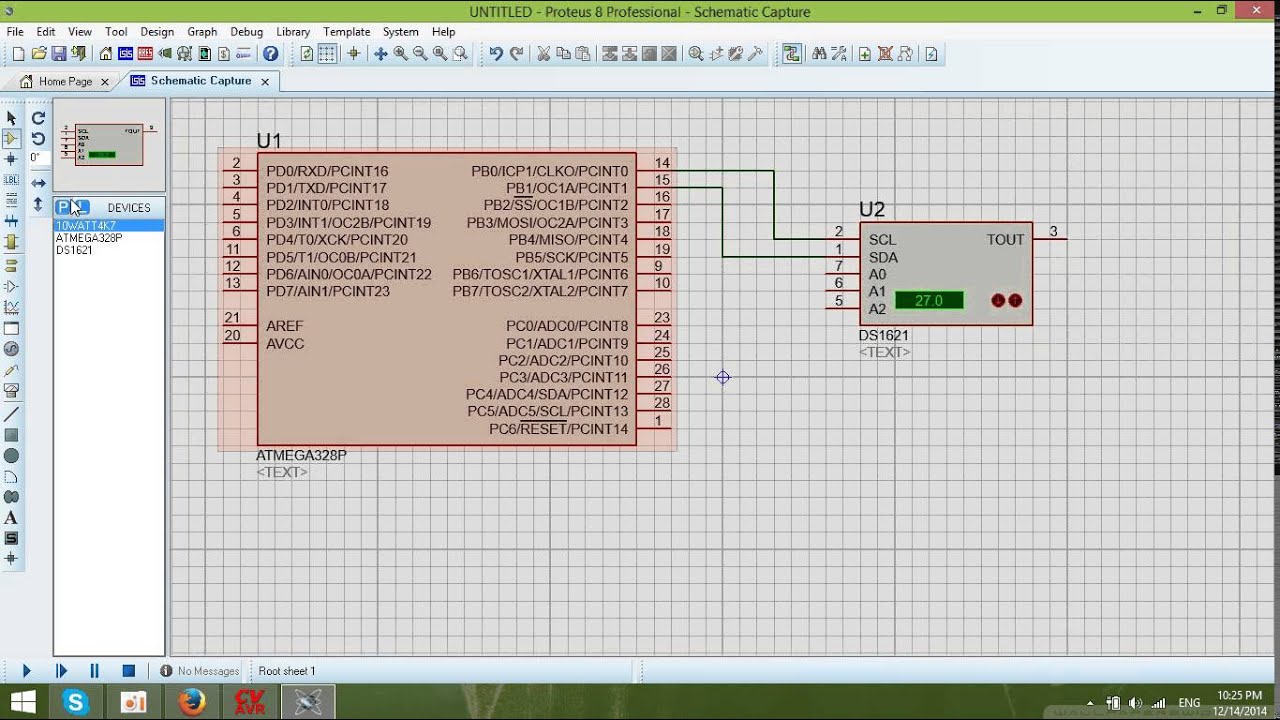Click the remove sheet icon
The image size is (1280, 720).
(x=885, y=54)
